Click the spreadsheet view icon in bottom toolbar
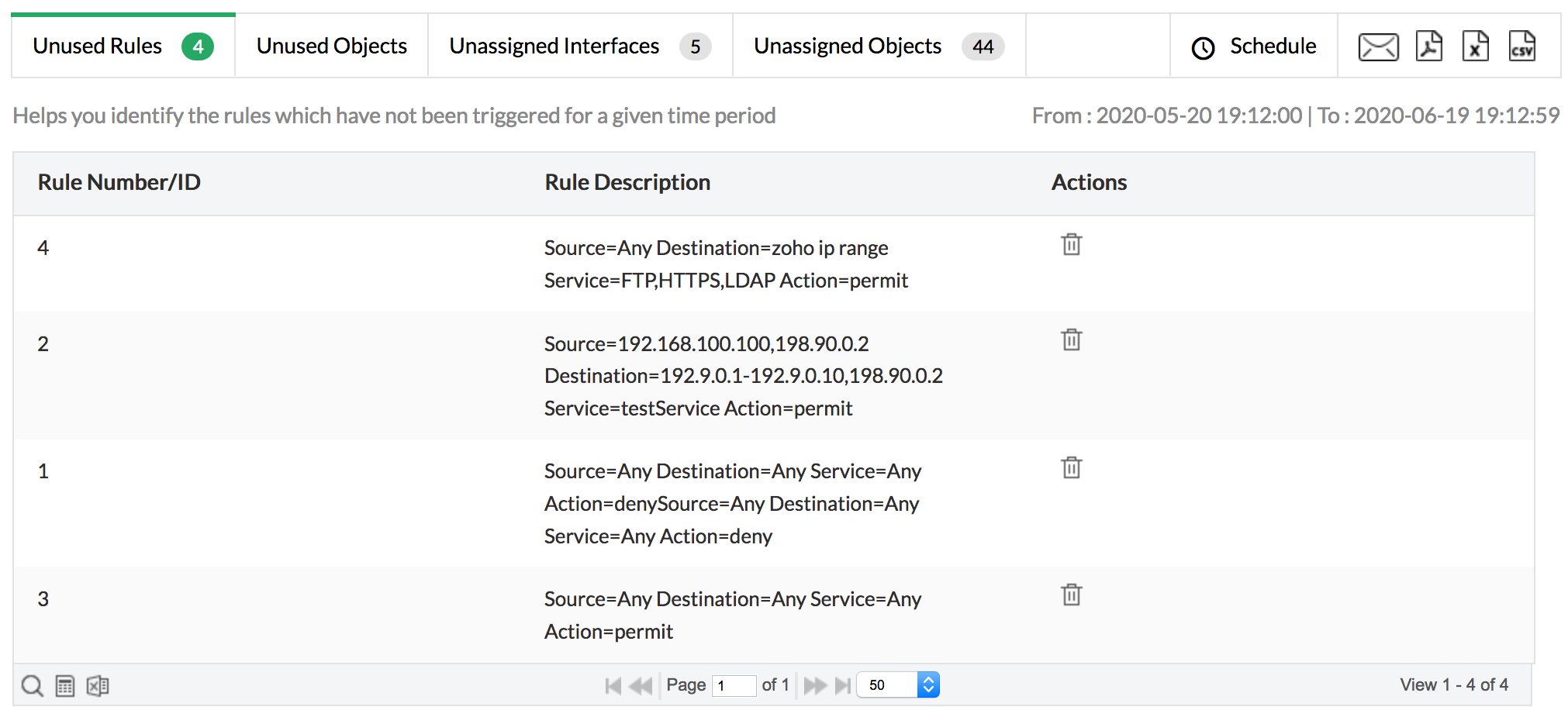Viewport: 1568px width, 724px height. pos(65,685)
